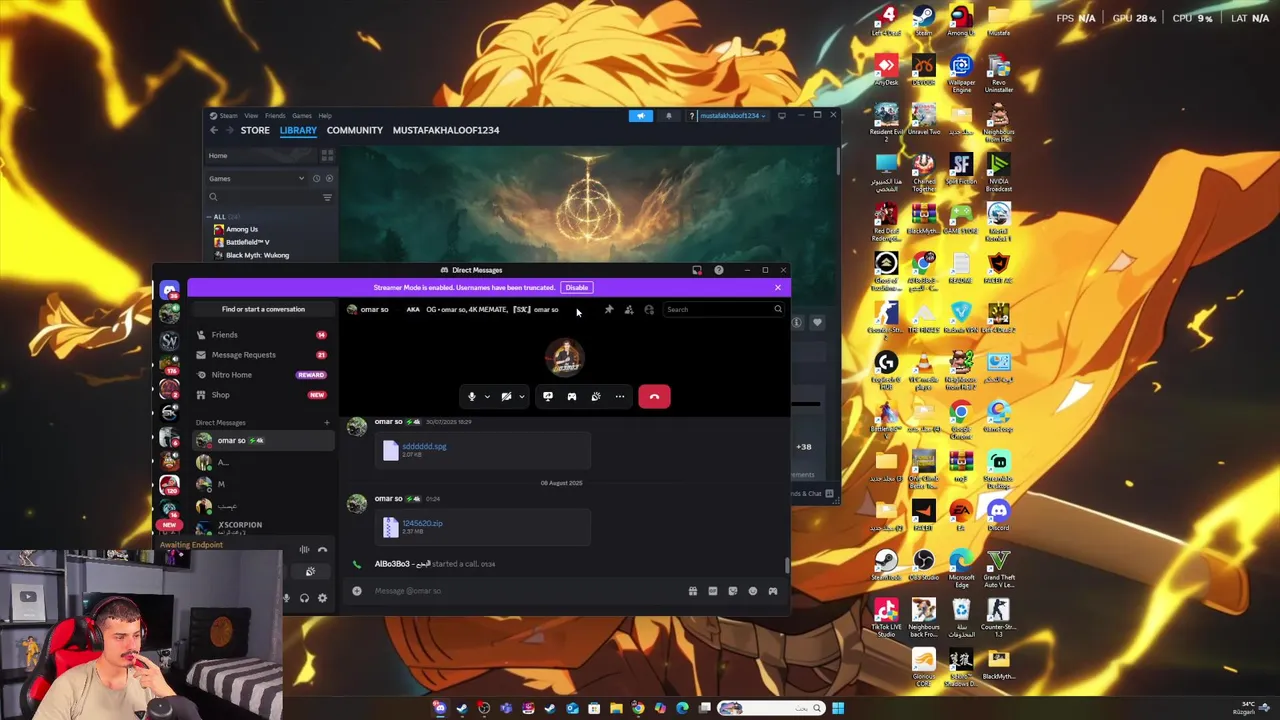
Task: Share your screen in the call
Action: click(x=547, y=397)
